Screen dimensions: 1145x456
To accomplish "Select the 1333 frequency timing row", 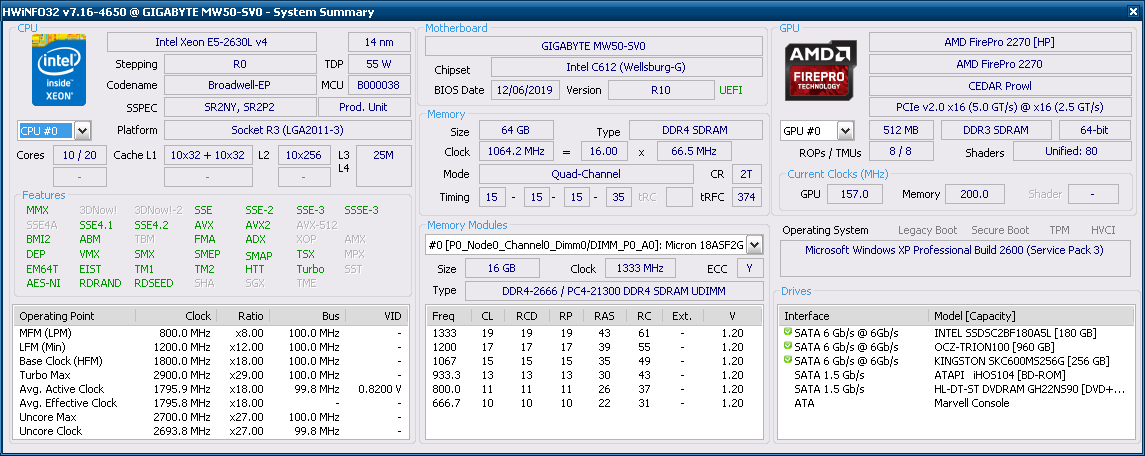I will [594, 333].
